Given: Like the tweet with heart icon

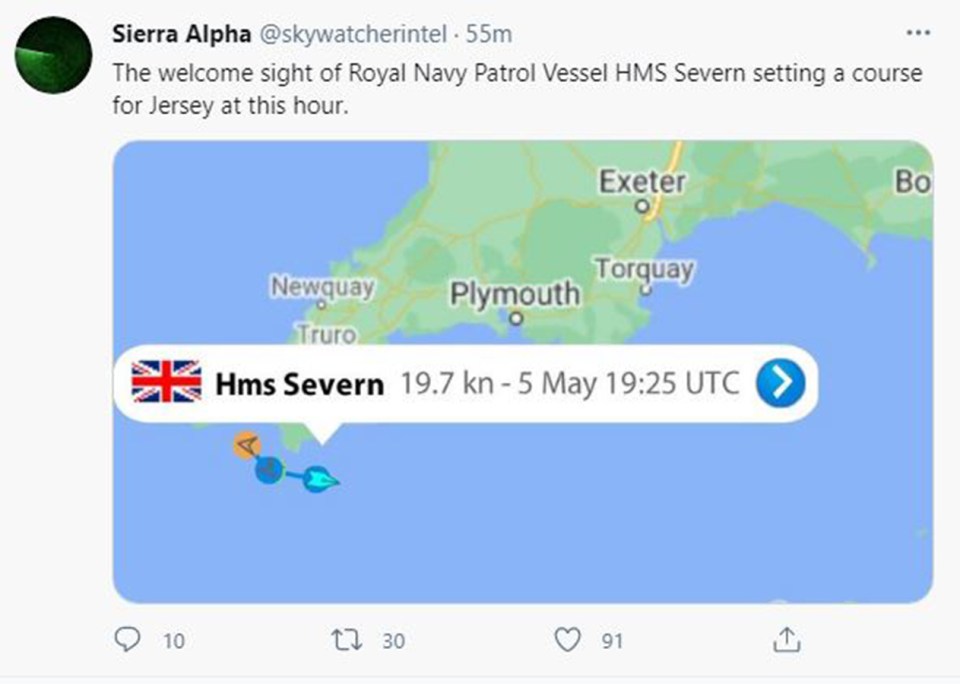Looking at the screenshot, I should coord(567,640).
